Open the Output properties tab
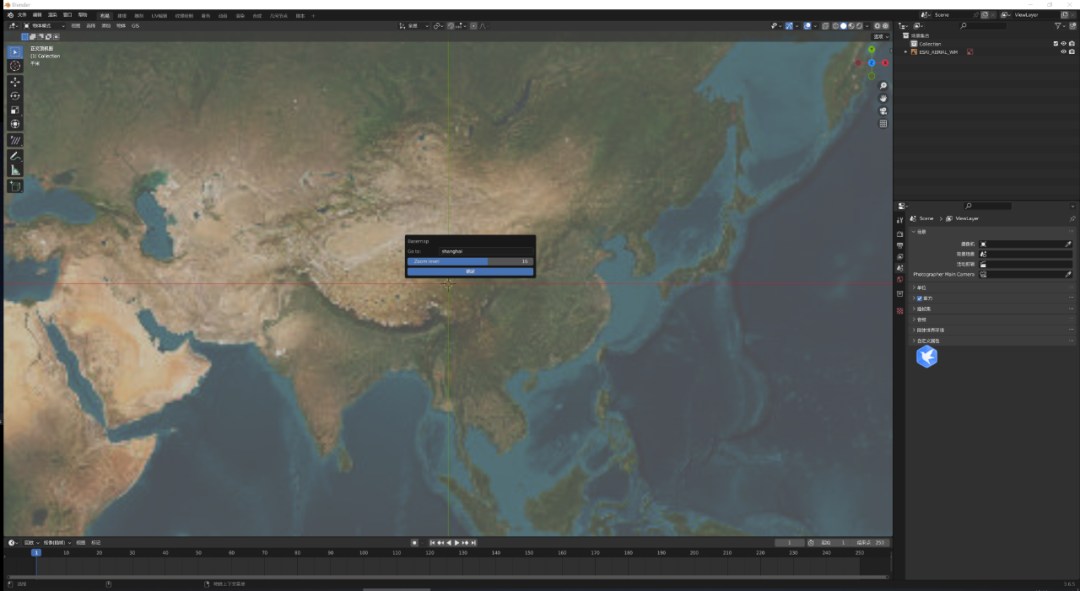 click(x=900, y=245)
